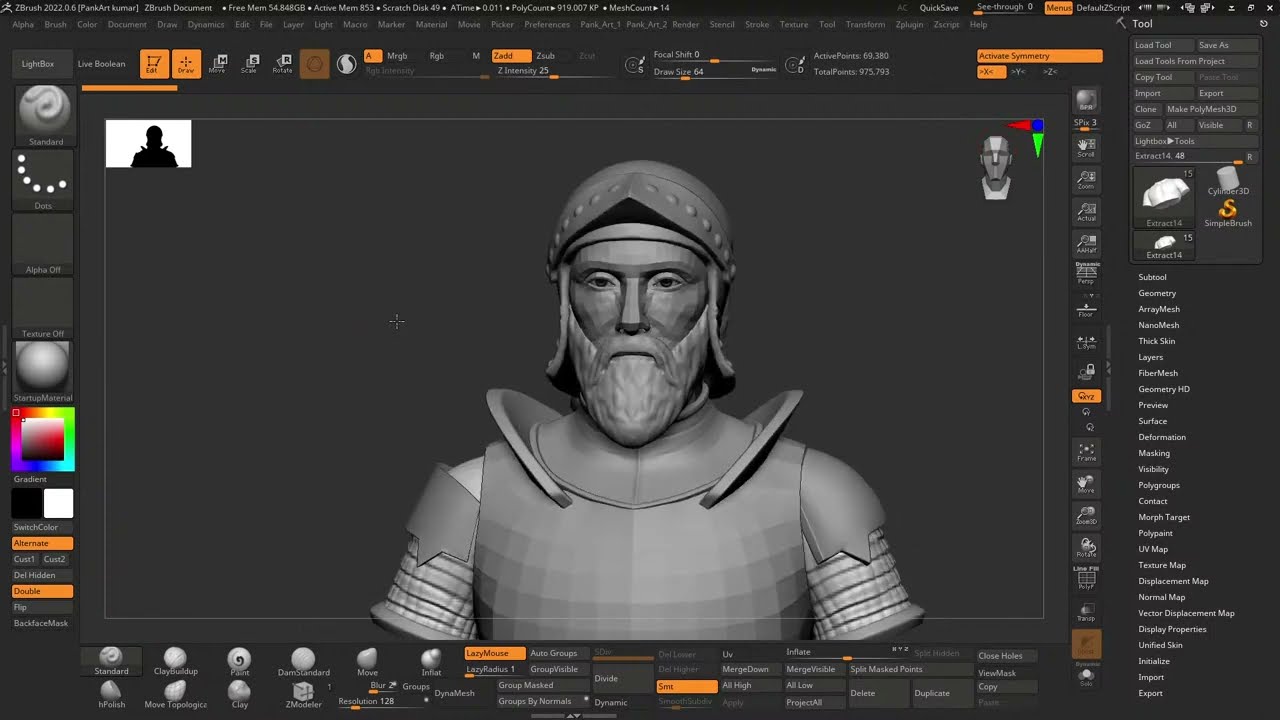Click the Scroll canvas icon

pyautogui.click(x=1086, y=149)
